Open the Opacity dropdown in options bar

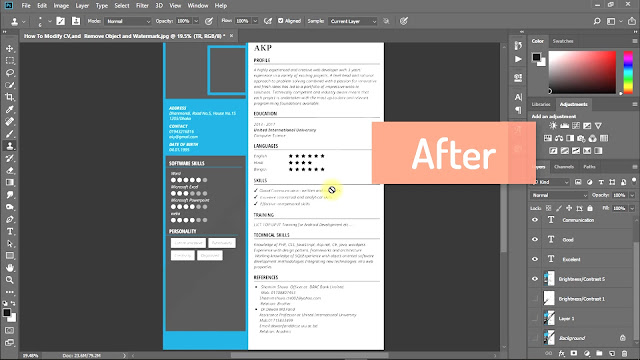196,21
